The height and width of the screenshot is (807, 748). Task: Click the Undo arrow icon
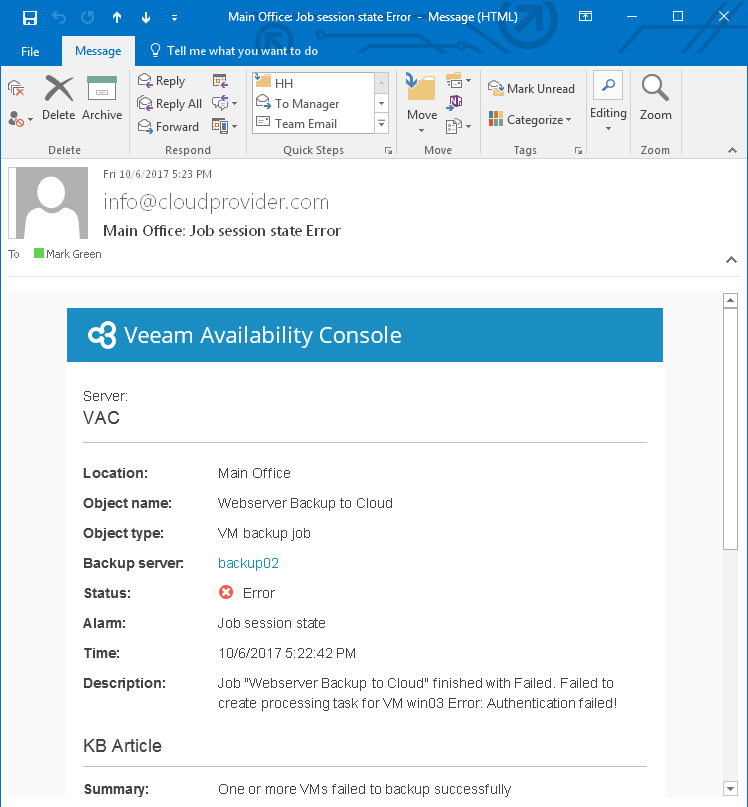(59, 17)
